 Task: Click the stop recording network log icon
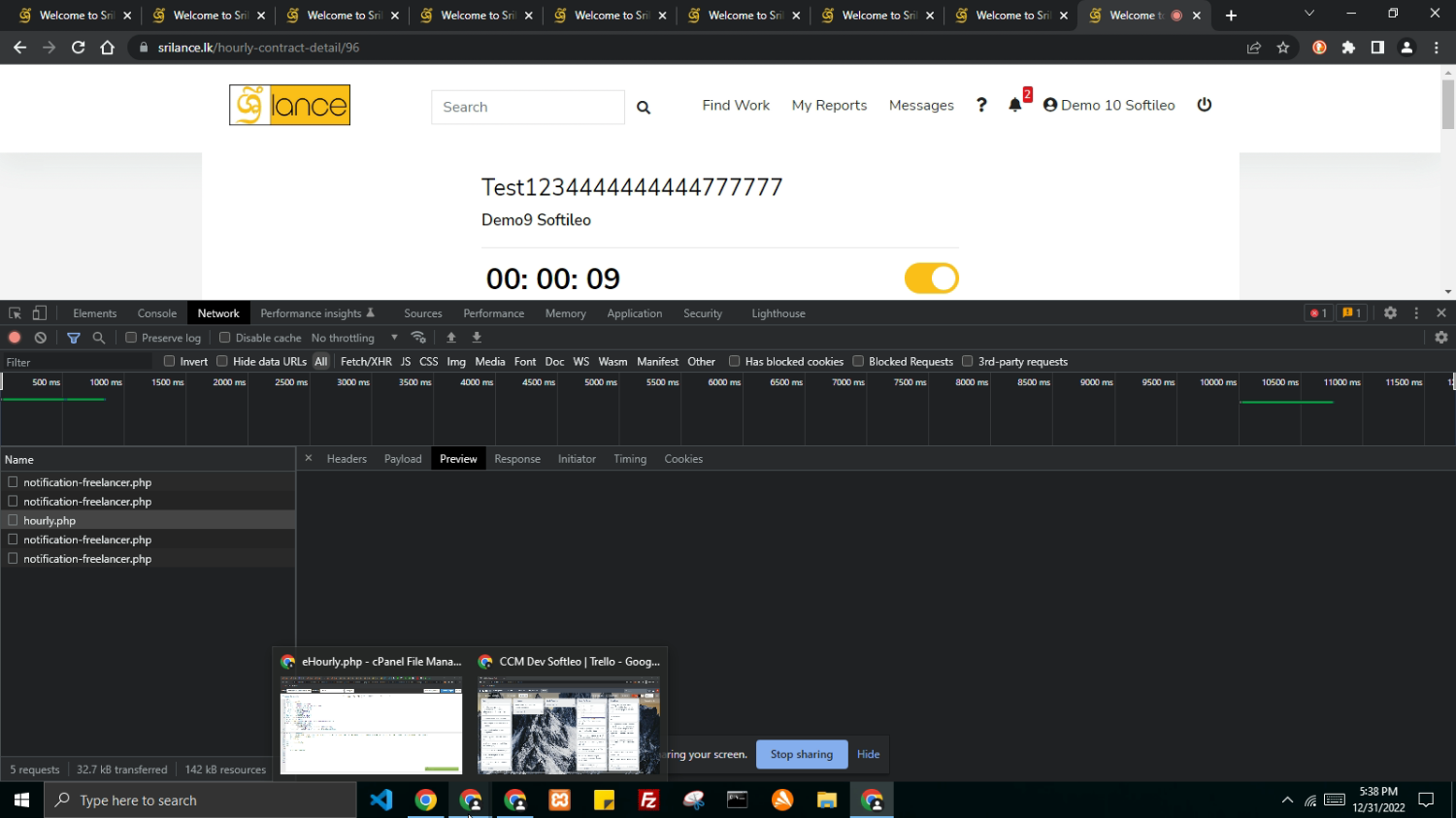[x=15, y=338]
